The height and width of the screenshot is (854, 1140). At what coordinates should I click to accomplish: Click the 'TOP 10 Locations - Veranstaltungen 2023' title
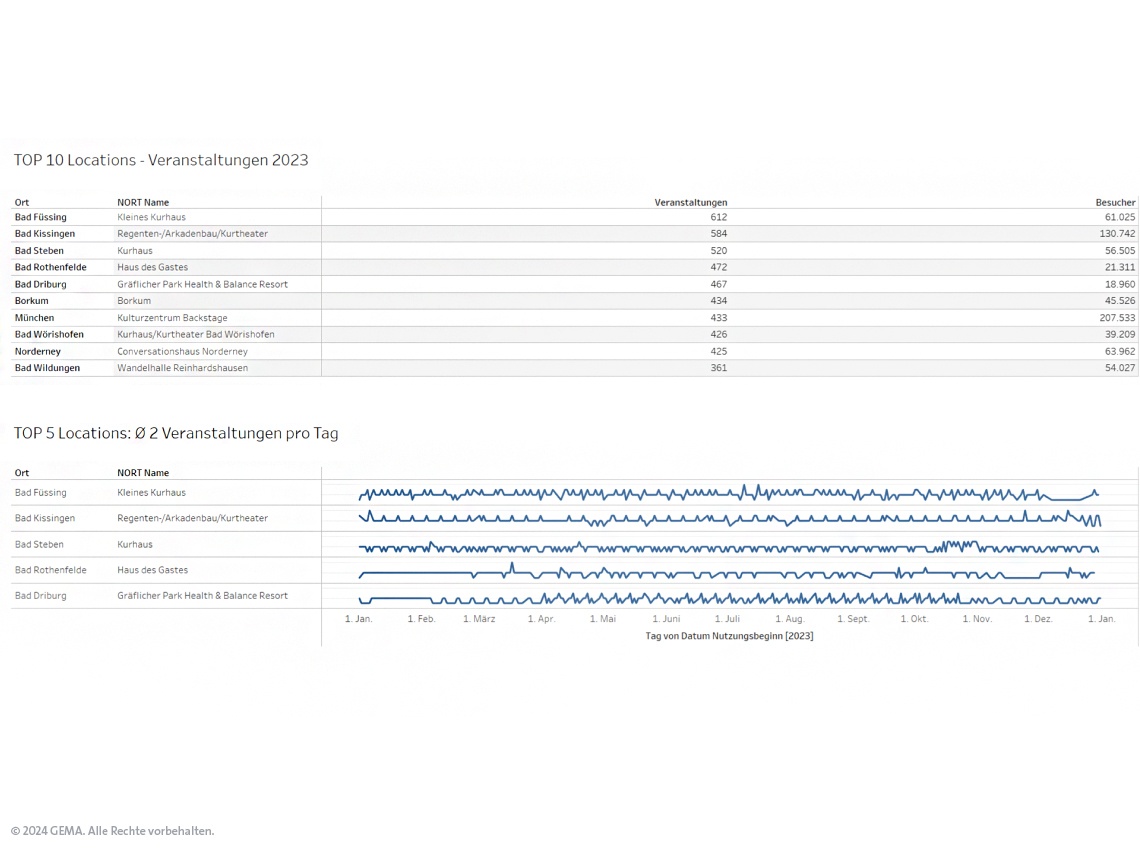161,160
